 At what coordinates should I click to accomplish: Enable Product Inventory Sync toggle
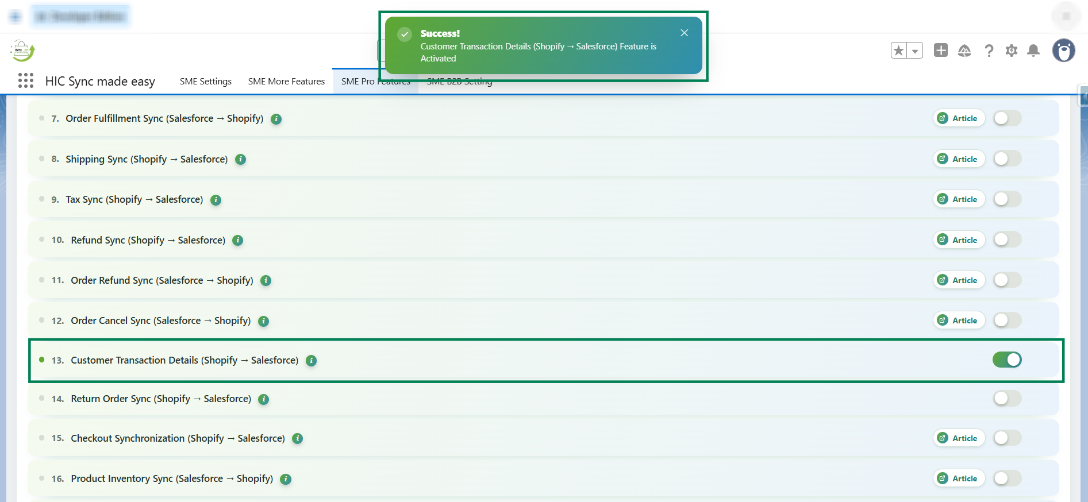[x=1007, y=478]
